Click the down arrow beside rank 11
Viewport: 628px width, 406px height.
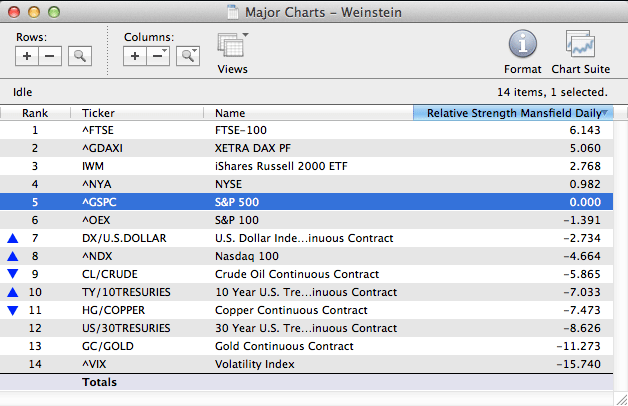(13, 310)
